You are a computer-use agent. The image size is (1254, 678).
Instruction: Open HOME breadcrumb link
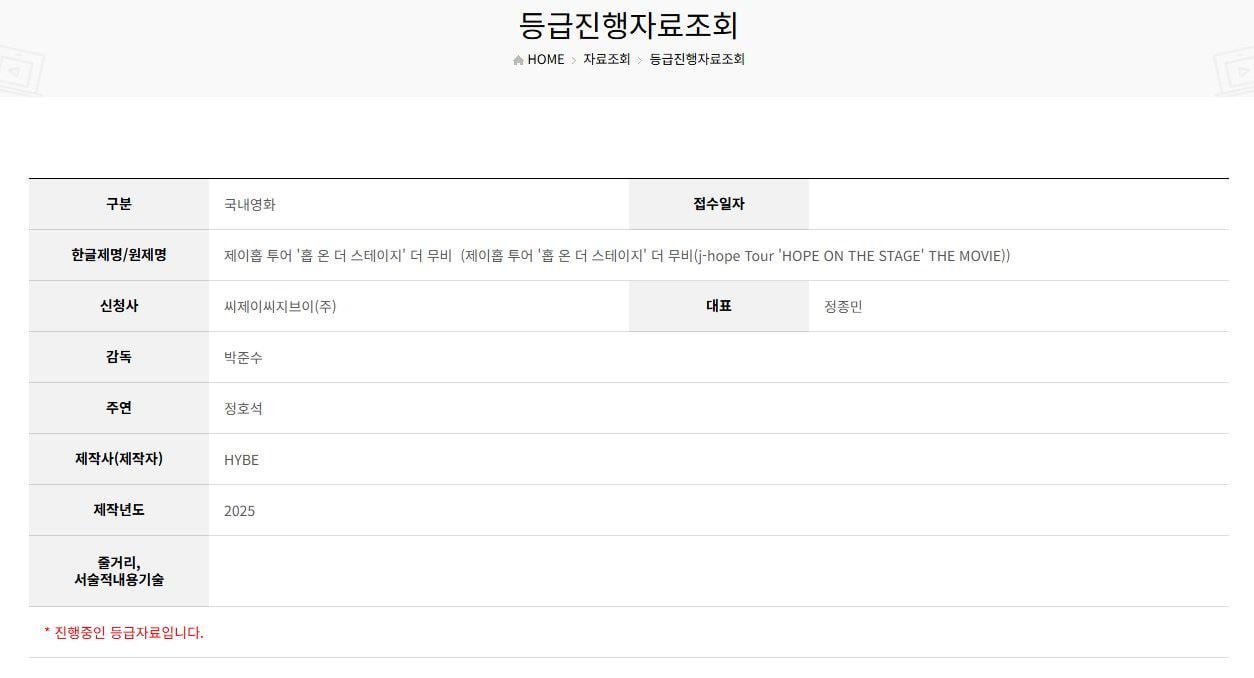tap(546, 59)
